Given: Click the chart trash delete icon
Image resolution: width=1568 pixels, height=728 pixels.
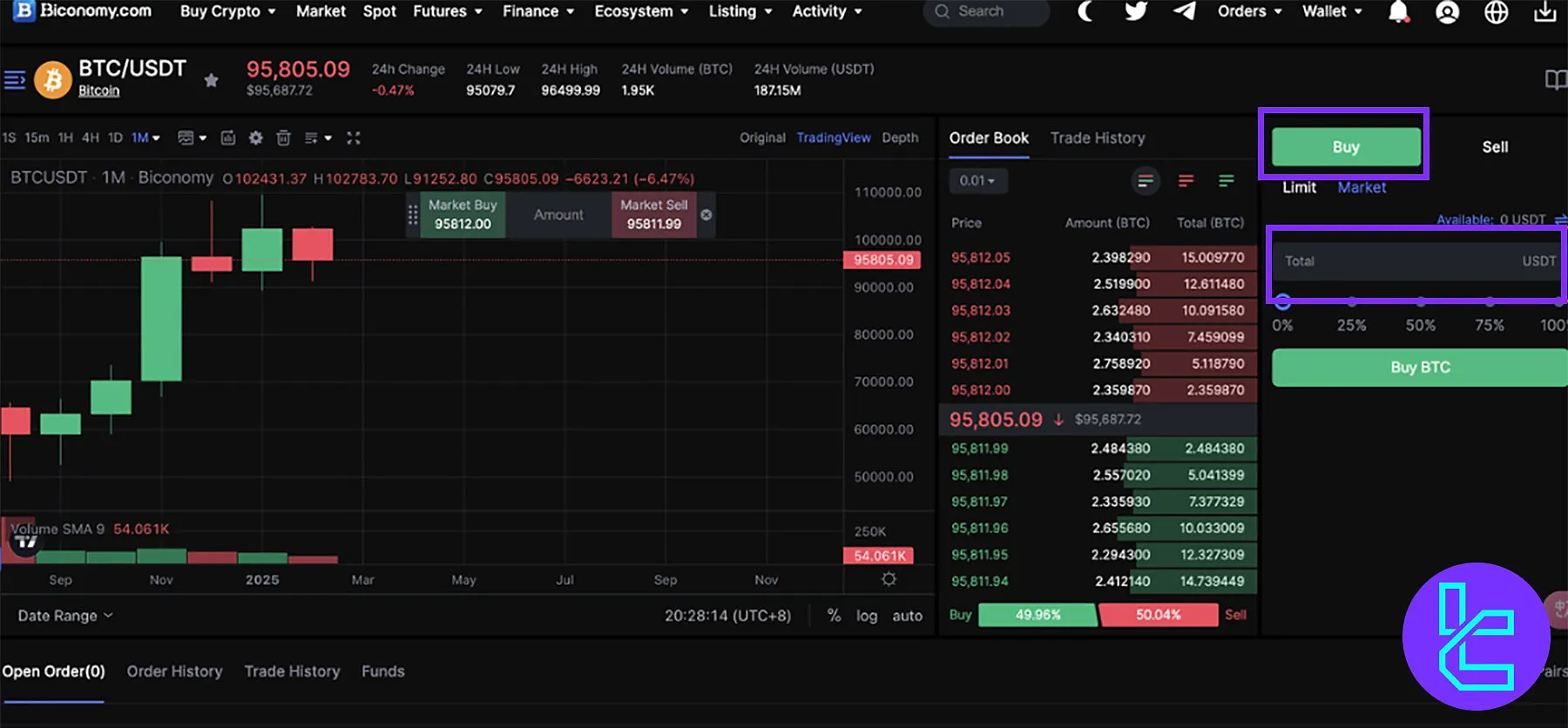Looking at the screenshot, I should pos(283,138).
